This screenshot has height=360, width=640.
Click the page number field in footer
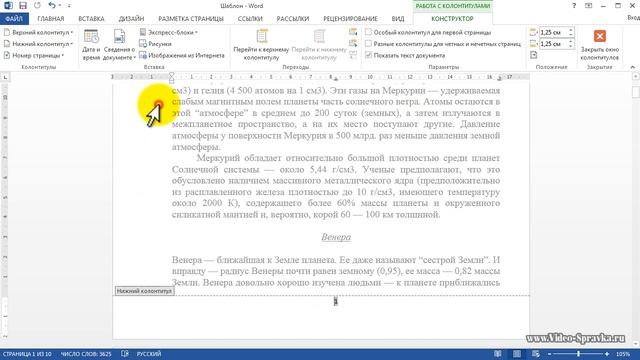pos(336,302)
